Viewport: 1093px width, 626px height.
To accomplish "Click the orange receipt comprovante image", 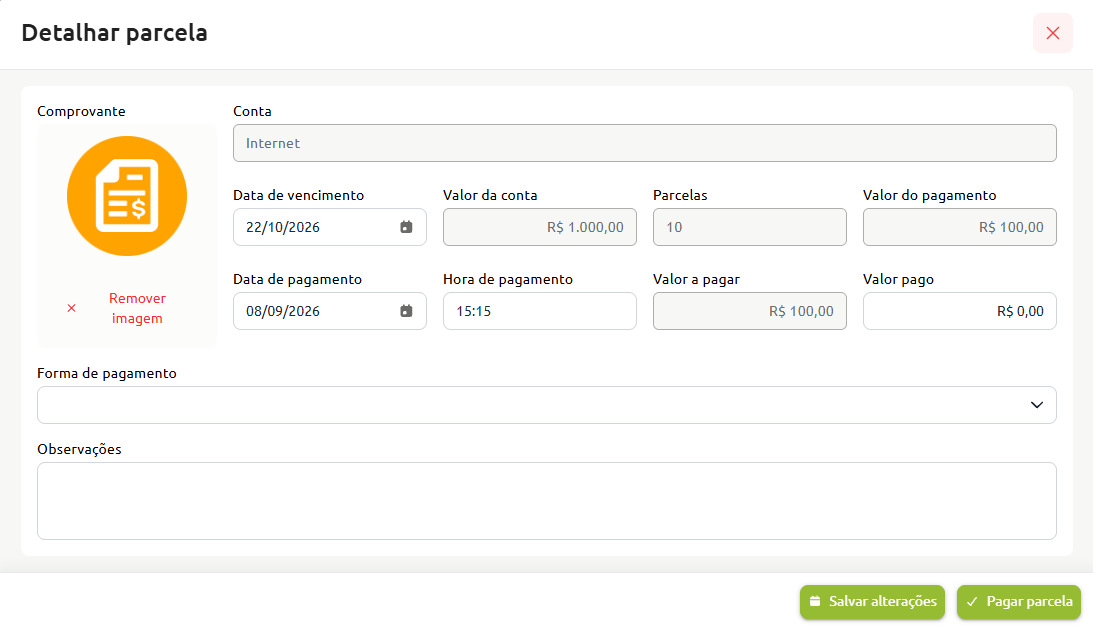I will [127, 196].
